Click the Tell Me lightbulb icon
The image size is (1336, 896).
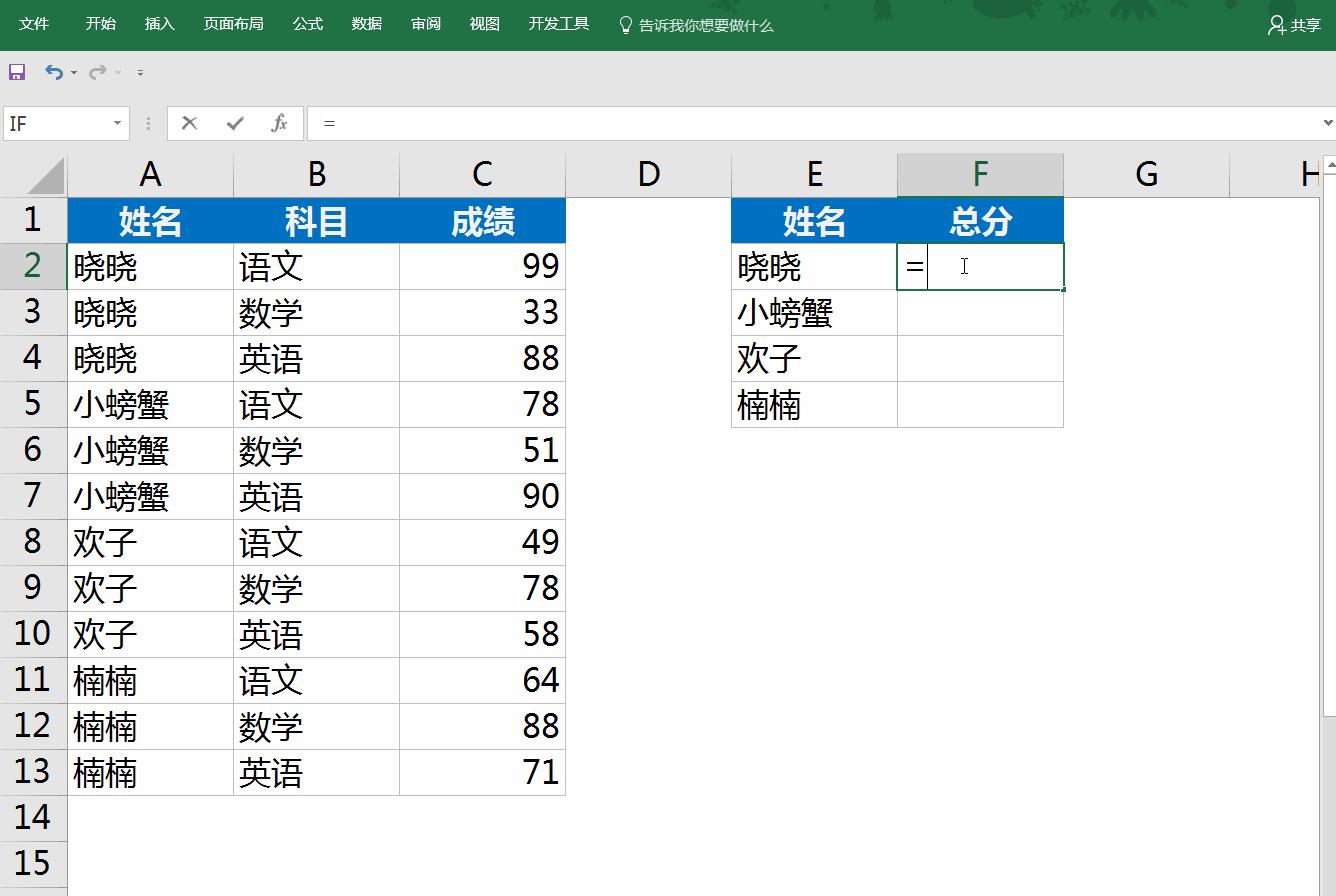click(x=627, y=25)
